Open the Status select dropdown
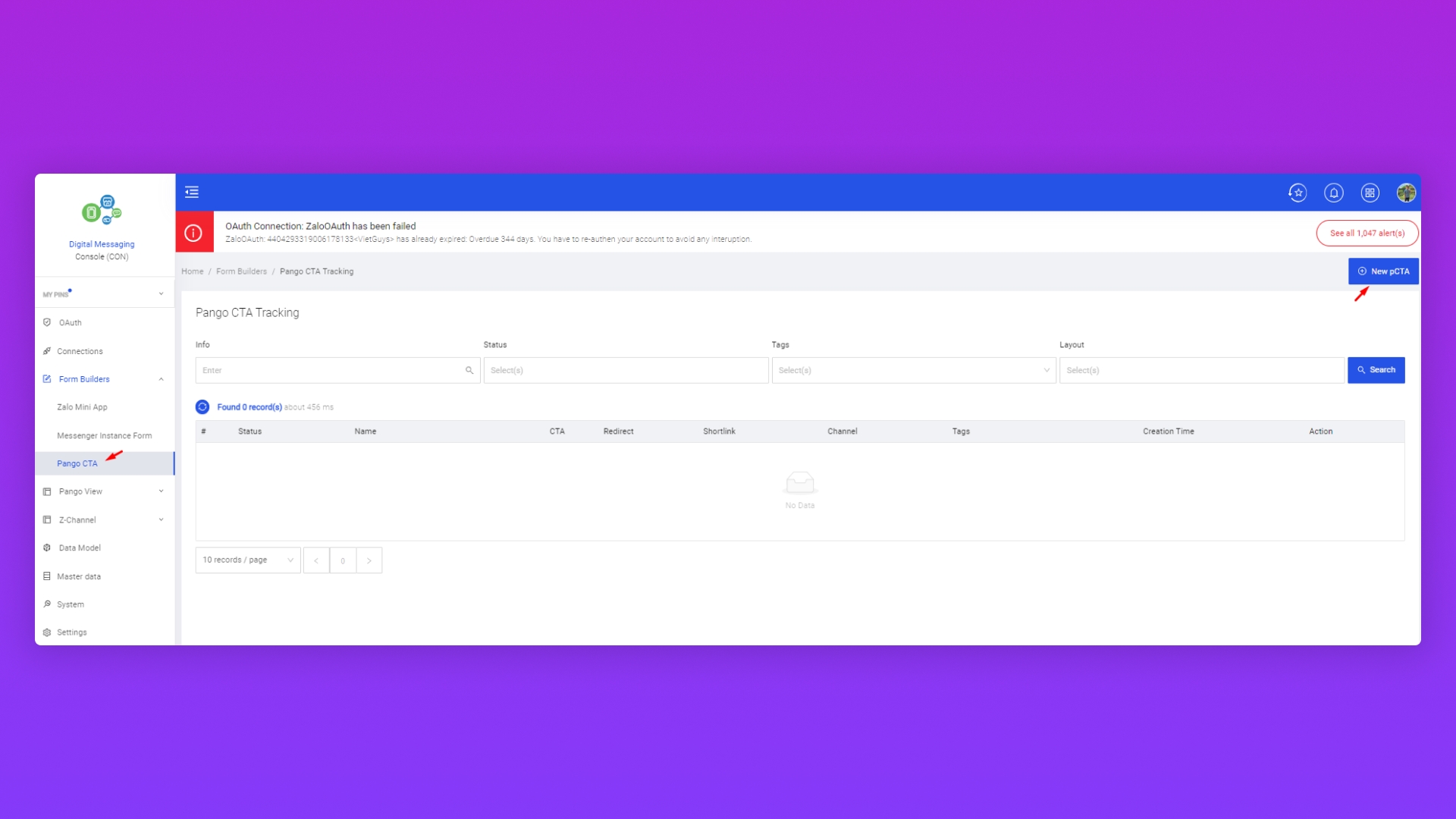Screen dimensions: 1456x819 point(626,370)
